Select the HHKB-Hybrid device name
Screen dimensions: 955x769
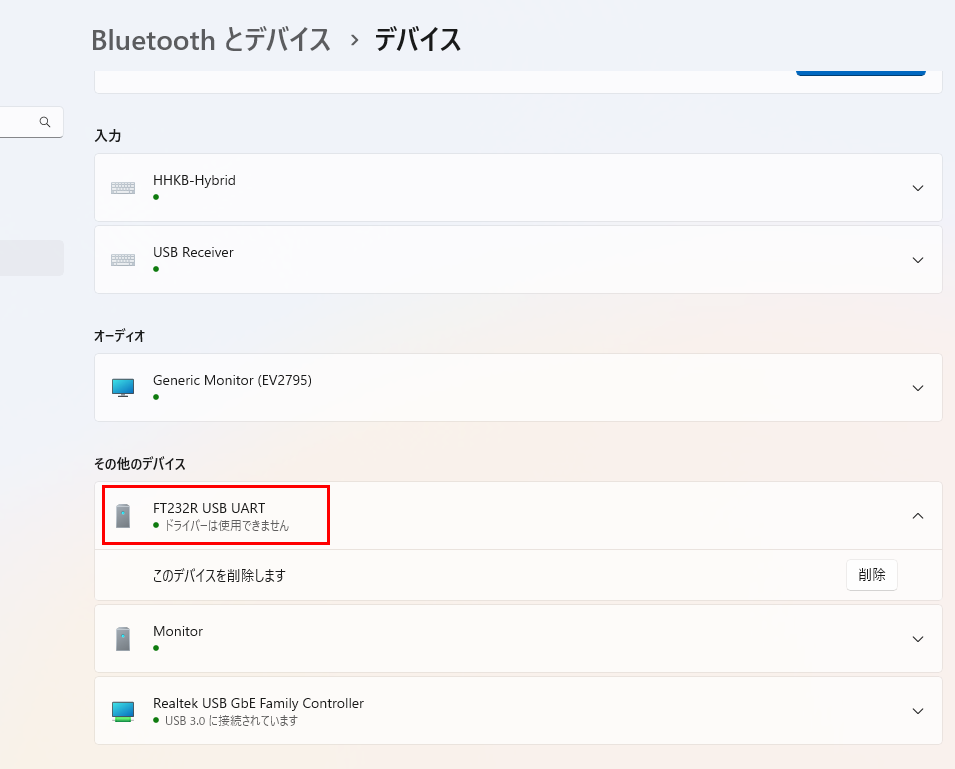click(x=194, y=181)
